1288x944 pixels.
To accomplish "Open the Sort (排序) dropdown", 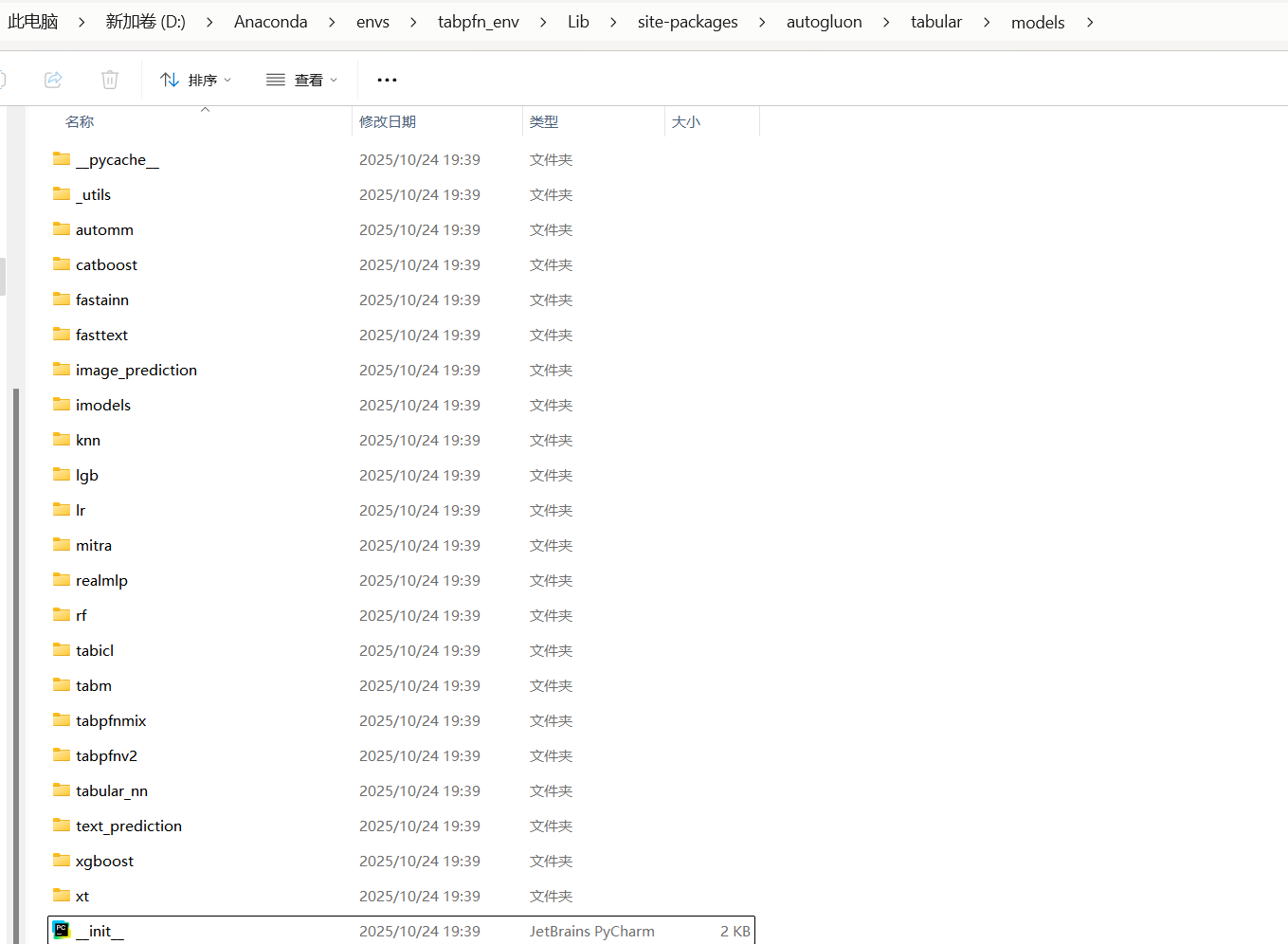I will (x=195, y=80).
